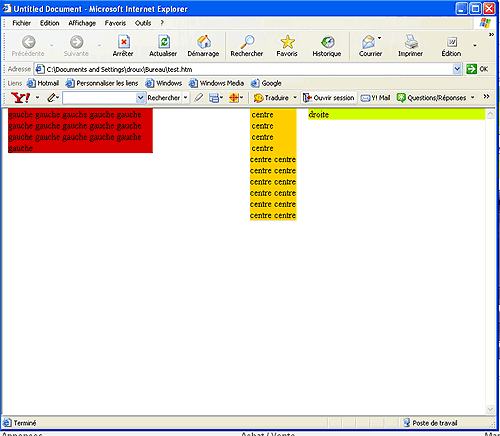Open the Favoris star toolbar button
This screenshot has height=436, width=500.
pyautogui.click(x=287, y=46)
